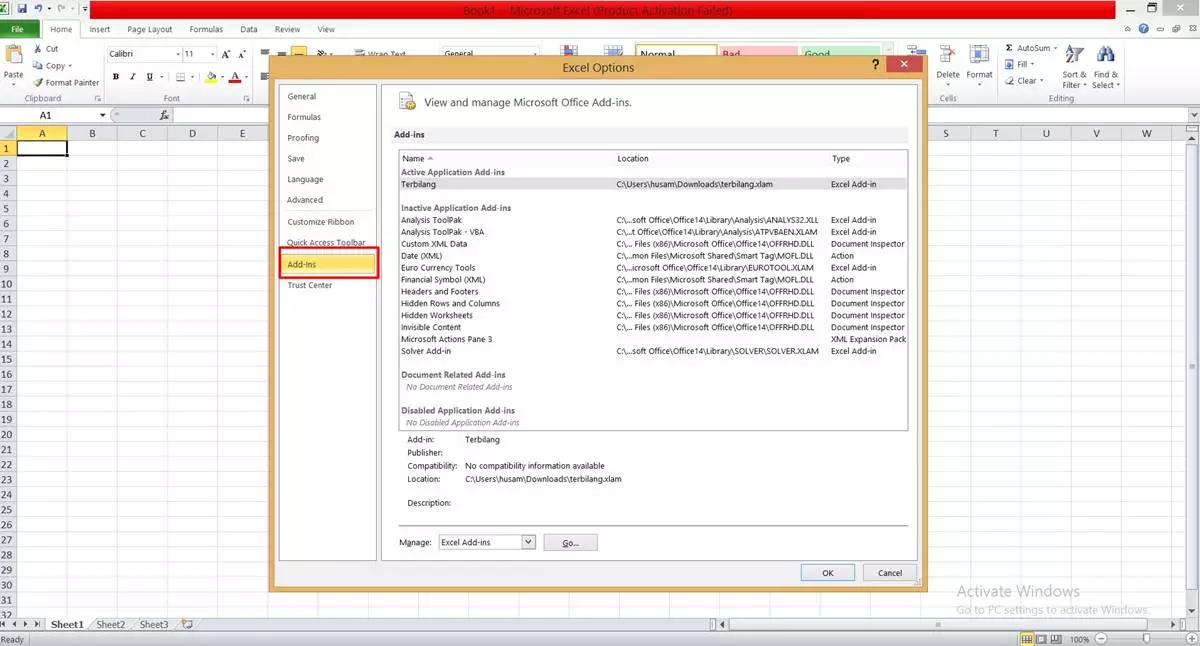Click the Cut scissors icon
This screenshot has width=1200, height=646.
click(38, 49)
